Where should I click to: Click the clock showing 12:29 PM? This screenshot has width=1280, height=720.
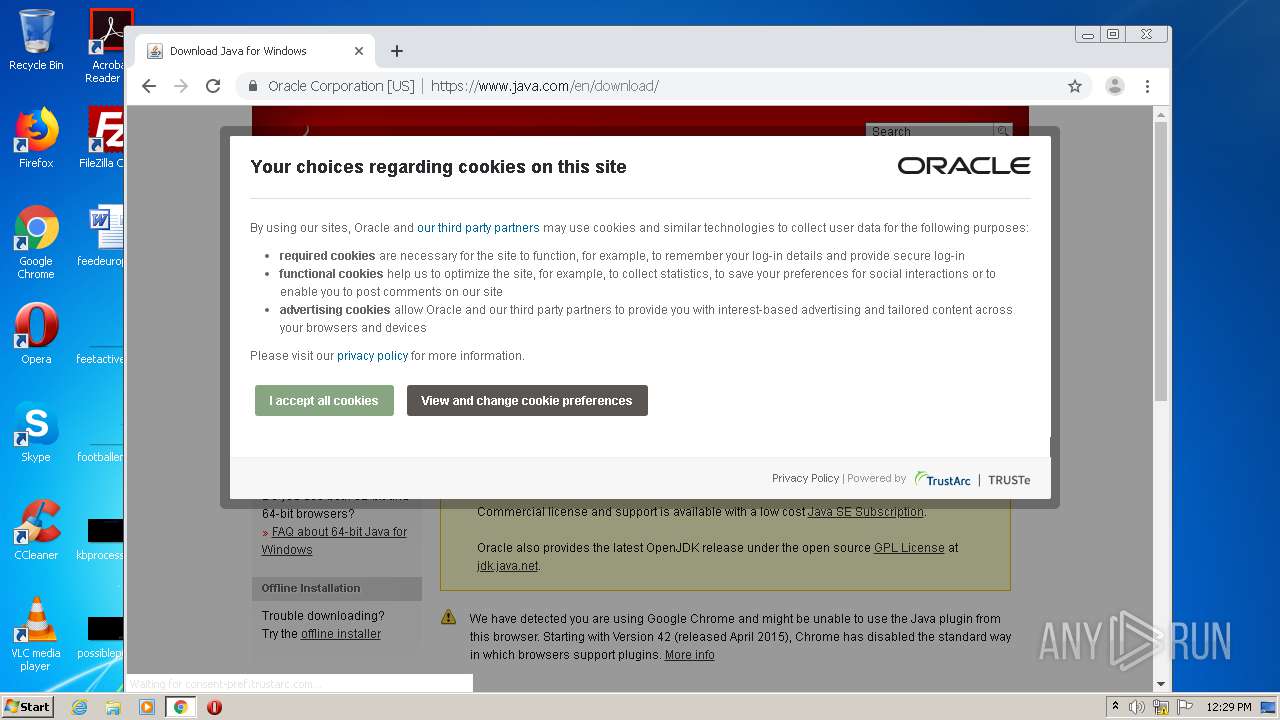coord(1229,707)
